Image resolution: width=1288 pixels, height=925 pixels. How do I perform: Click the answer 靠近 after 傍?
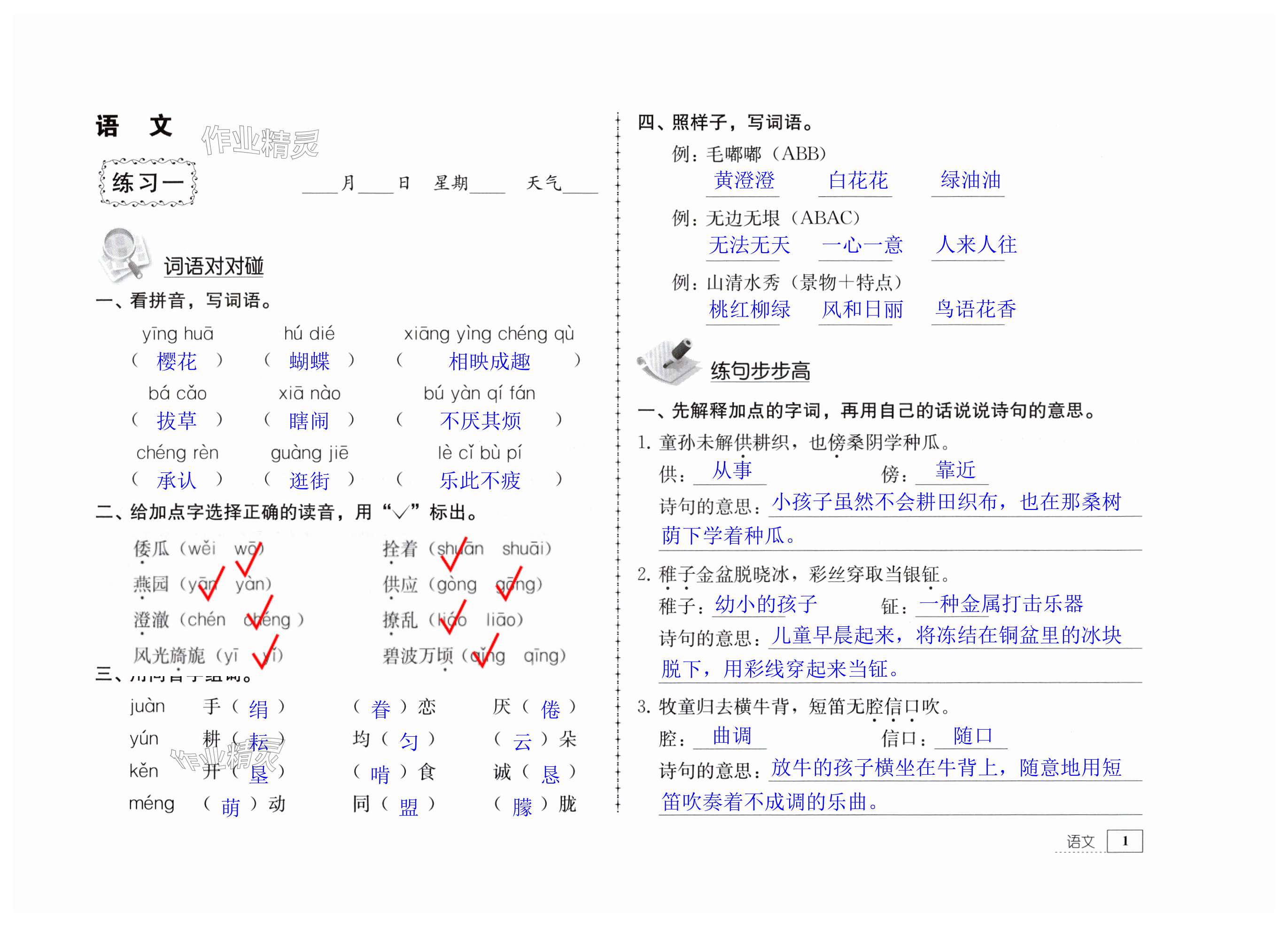(x=956, y=470)
